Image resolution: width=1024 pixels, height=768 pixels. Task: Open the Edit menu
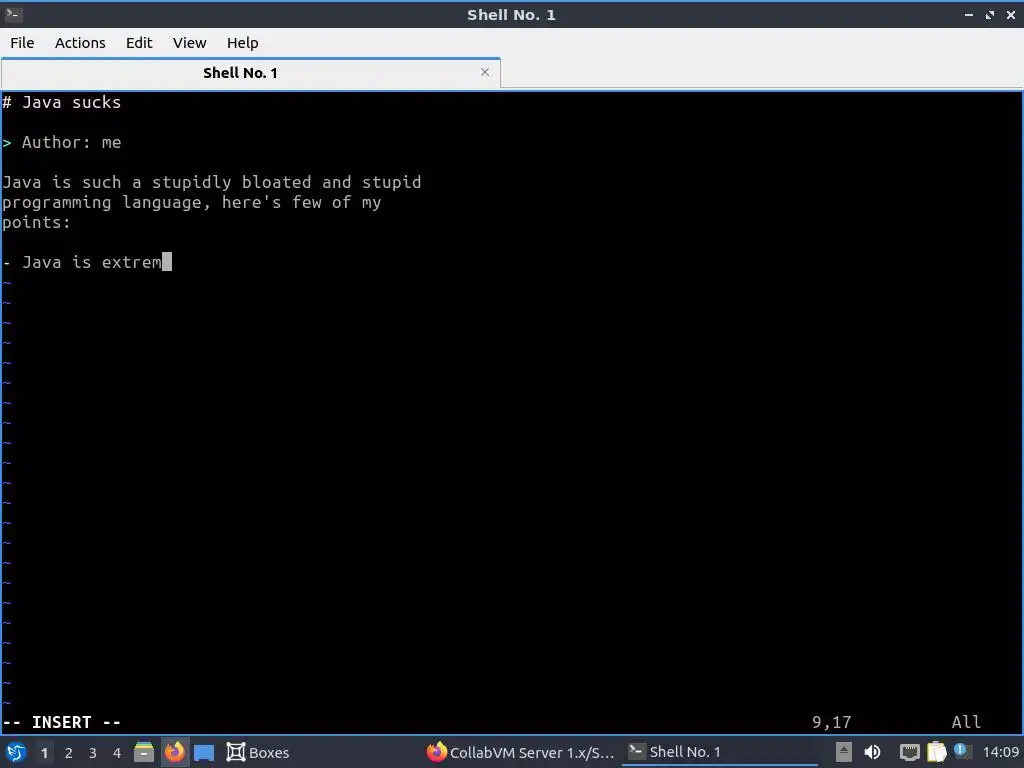tap(138, 43)
